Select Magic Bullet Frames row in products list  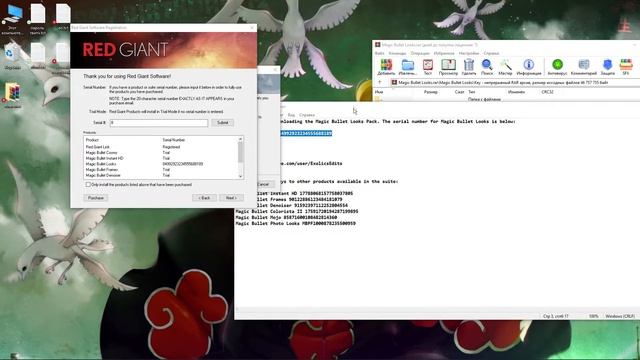coord(160,170)
